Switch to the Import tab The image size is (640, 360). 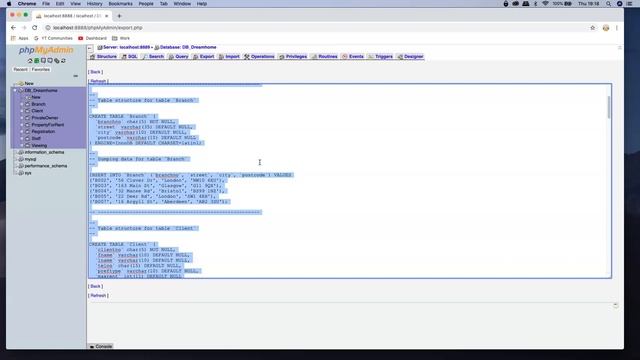coord(229,57)
